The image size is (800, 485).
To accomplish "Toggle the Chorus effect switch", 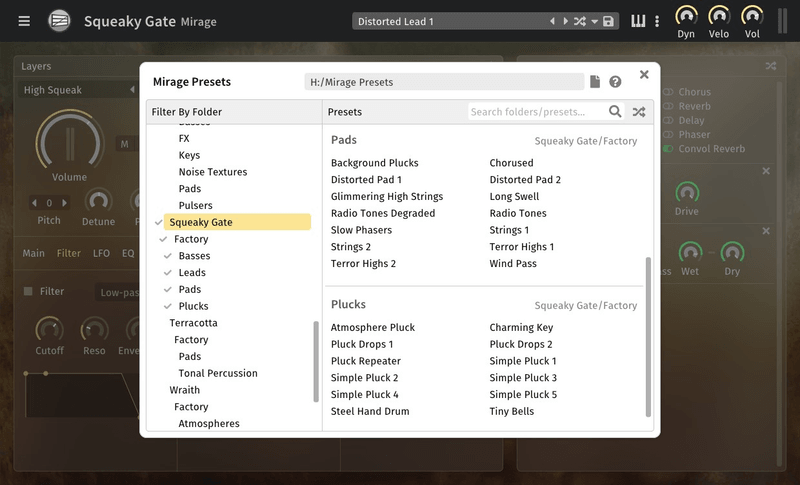I will [x=668, y=92].
